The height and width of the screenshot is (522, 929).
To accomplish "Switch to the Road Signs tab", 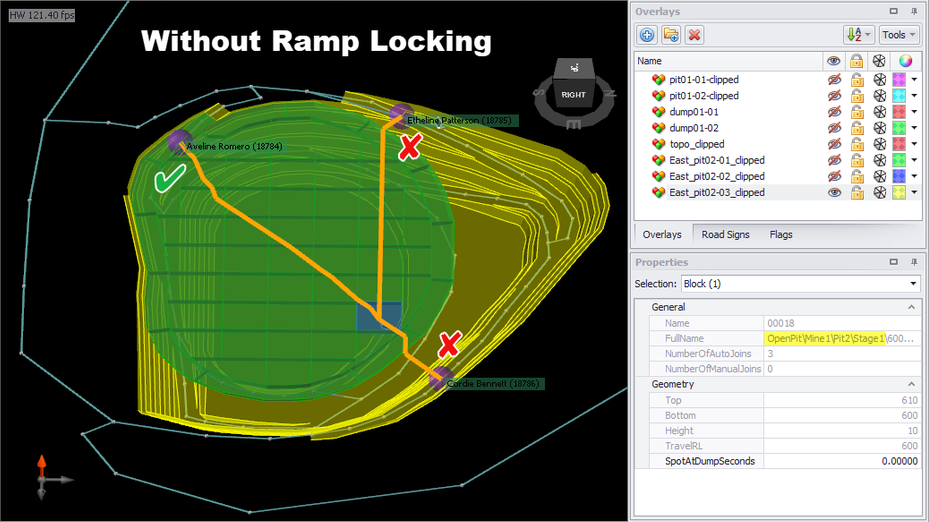I will click(725, 235).
